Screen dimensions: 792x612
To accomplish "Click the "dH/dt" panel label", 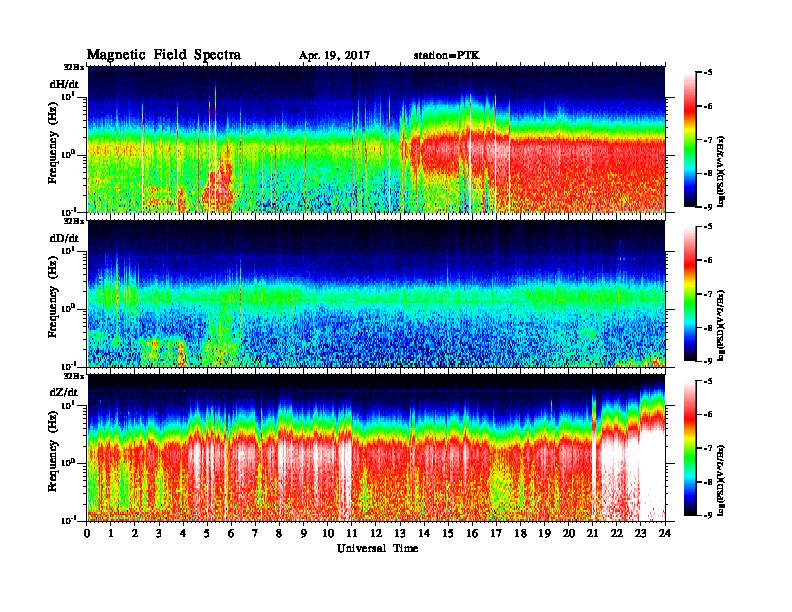I will pyautogui.click(x=64, y=84).
